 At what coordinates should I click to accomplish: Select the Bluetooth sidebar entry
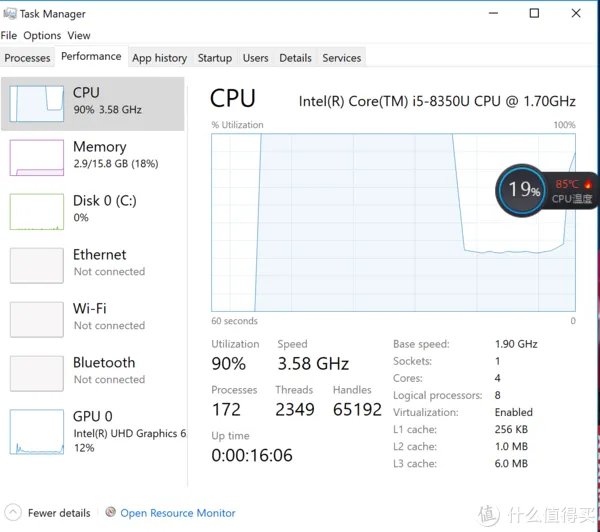coord(100,370)
